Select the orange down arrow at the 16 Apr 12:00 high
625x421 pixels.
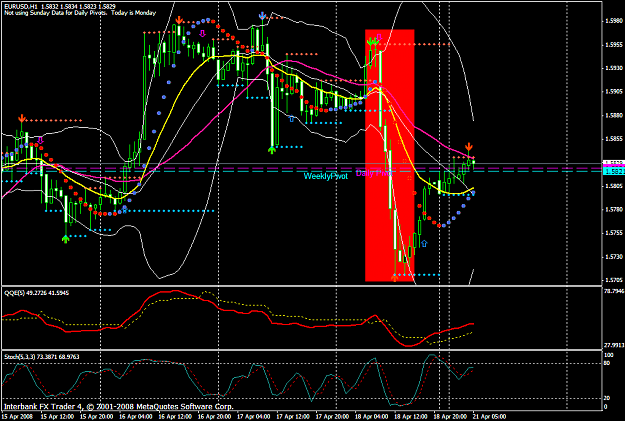[179, 20]
